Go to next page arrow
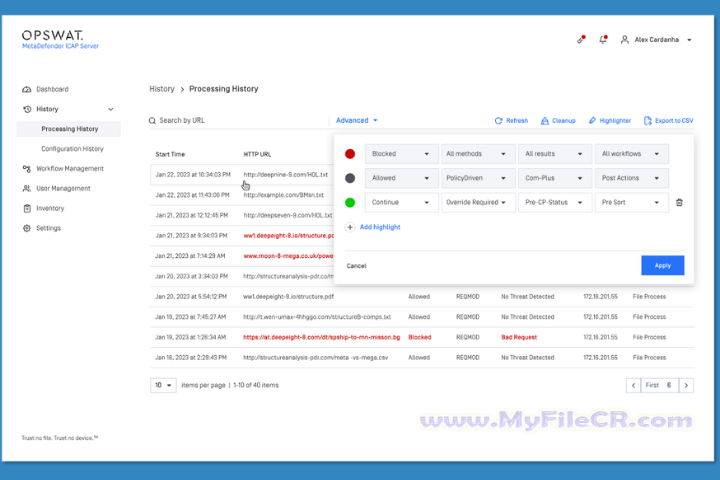Screen dimensions: 720x480 (x=686, y=385)
